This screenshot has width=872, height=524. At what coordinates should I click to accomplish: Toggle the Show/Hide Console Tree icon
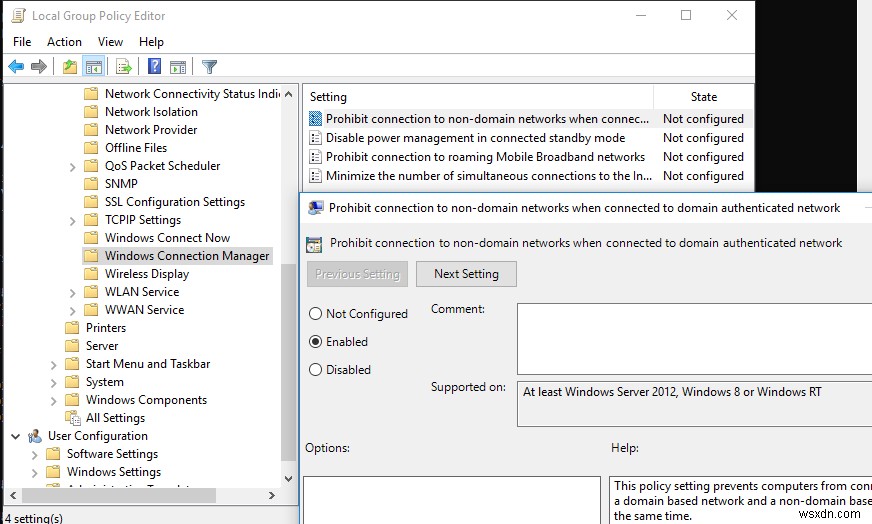click(93, 67)
